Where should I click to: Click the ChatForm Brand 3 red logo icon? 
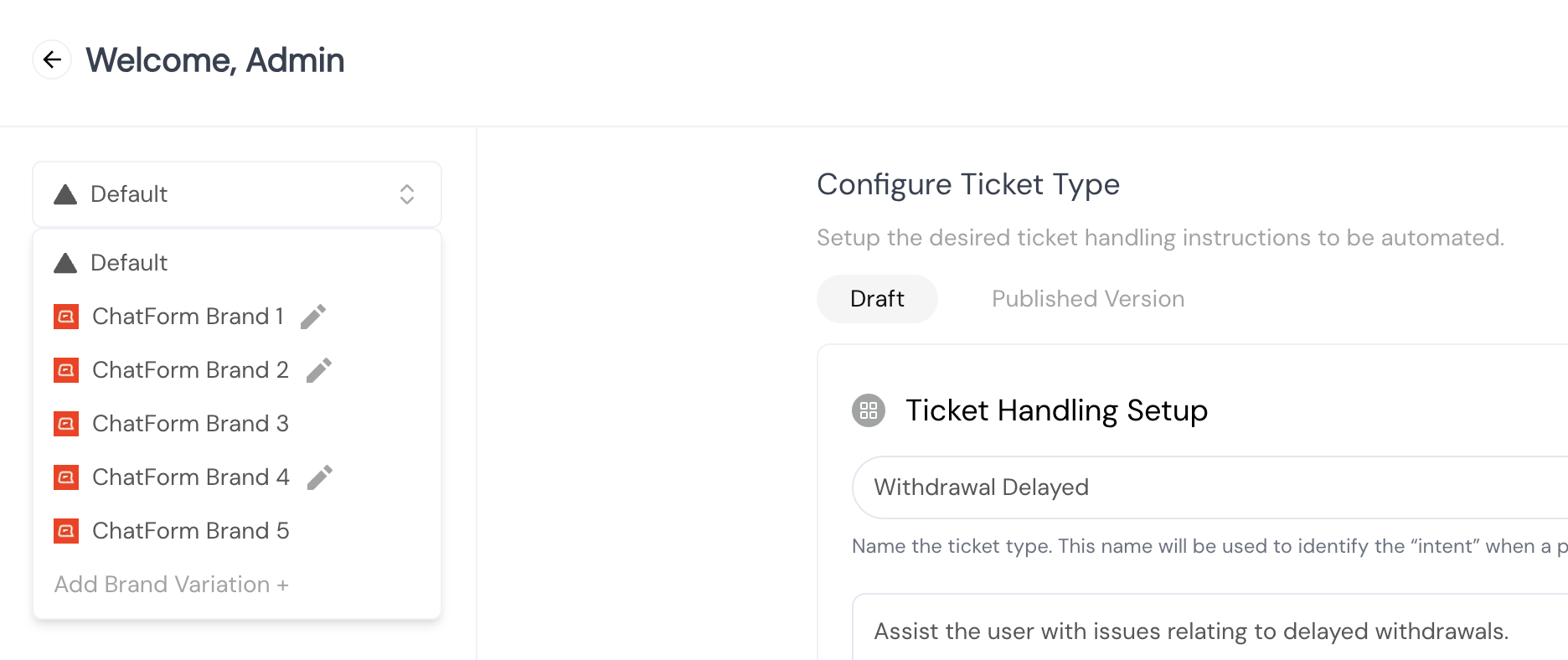66,424
